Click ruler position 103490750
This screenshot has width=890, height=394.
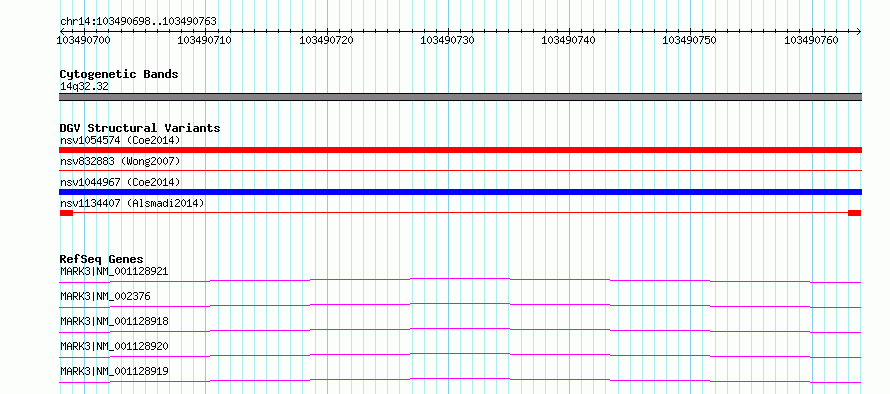[x=690, y=40]
